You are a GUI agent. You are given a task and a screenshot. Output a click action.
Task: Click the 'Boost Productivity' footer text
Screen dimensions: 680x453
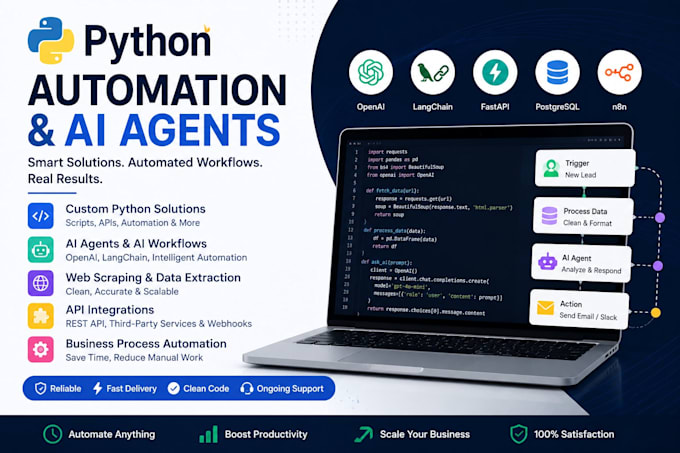click(x=266, y=434)
